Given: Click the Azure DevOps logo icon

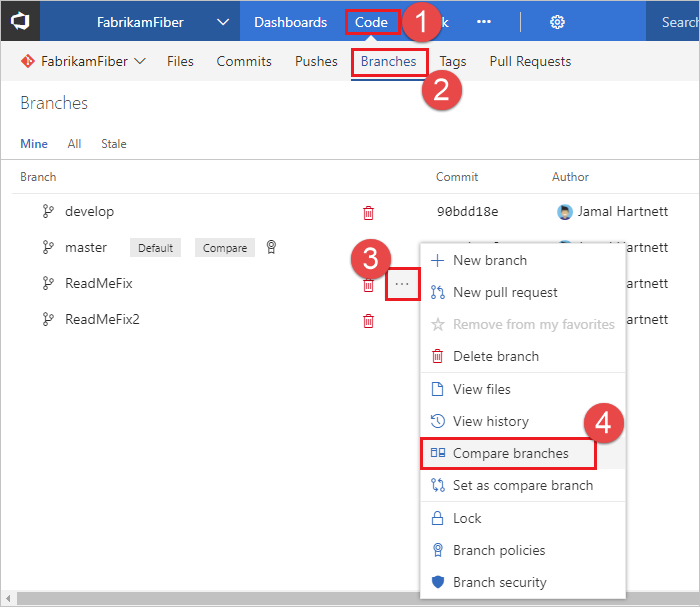Looking at the screenshot, I should tap(20, 21).
